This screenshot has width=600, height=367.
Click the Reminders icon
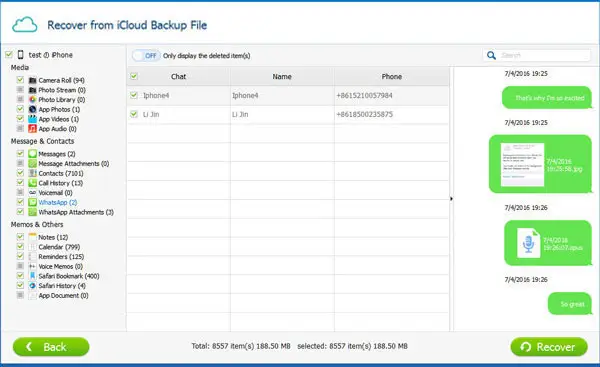point(33,256)
